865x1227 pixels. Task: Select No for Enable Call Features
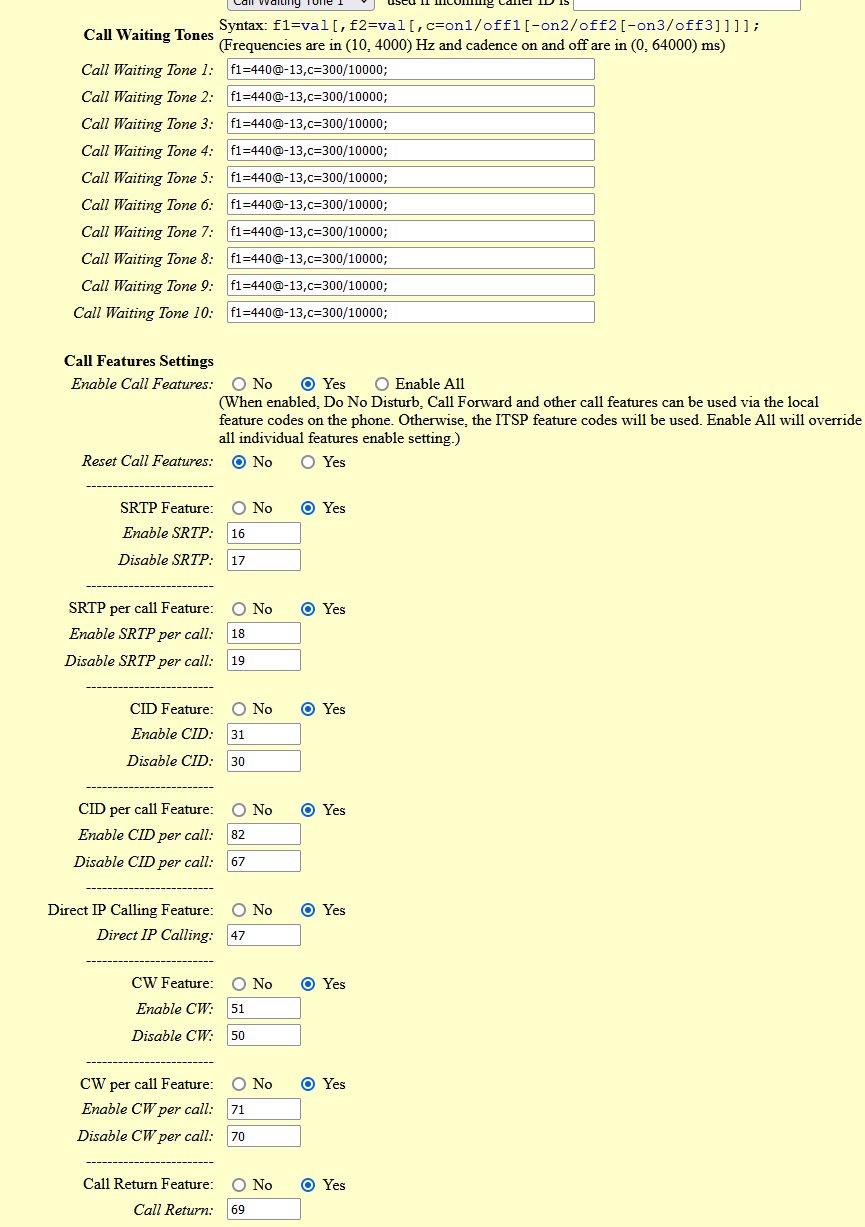[x=239, y=384]
